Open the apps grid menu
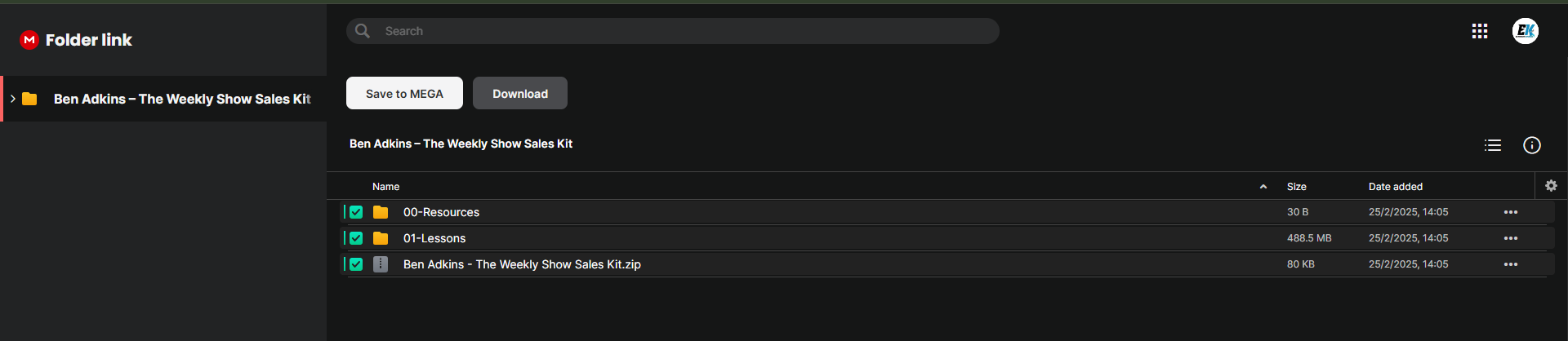This screenshot has width=1568, height=341. point(1480,31)
